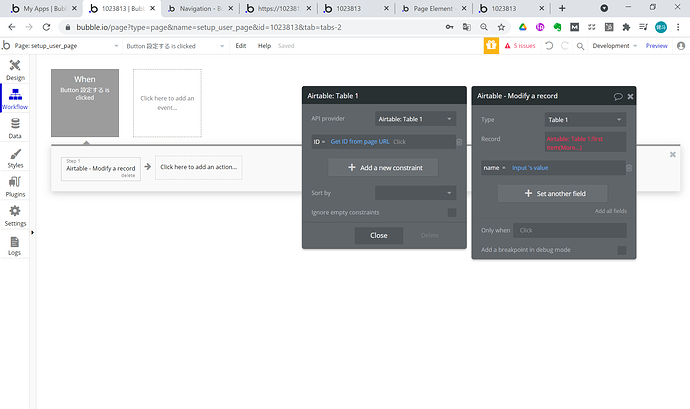This screenshot has width=690, height=409.
Task: Open the Chrome three-dot menu
Action: pyautogui.click(x=678, y=27)
